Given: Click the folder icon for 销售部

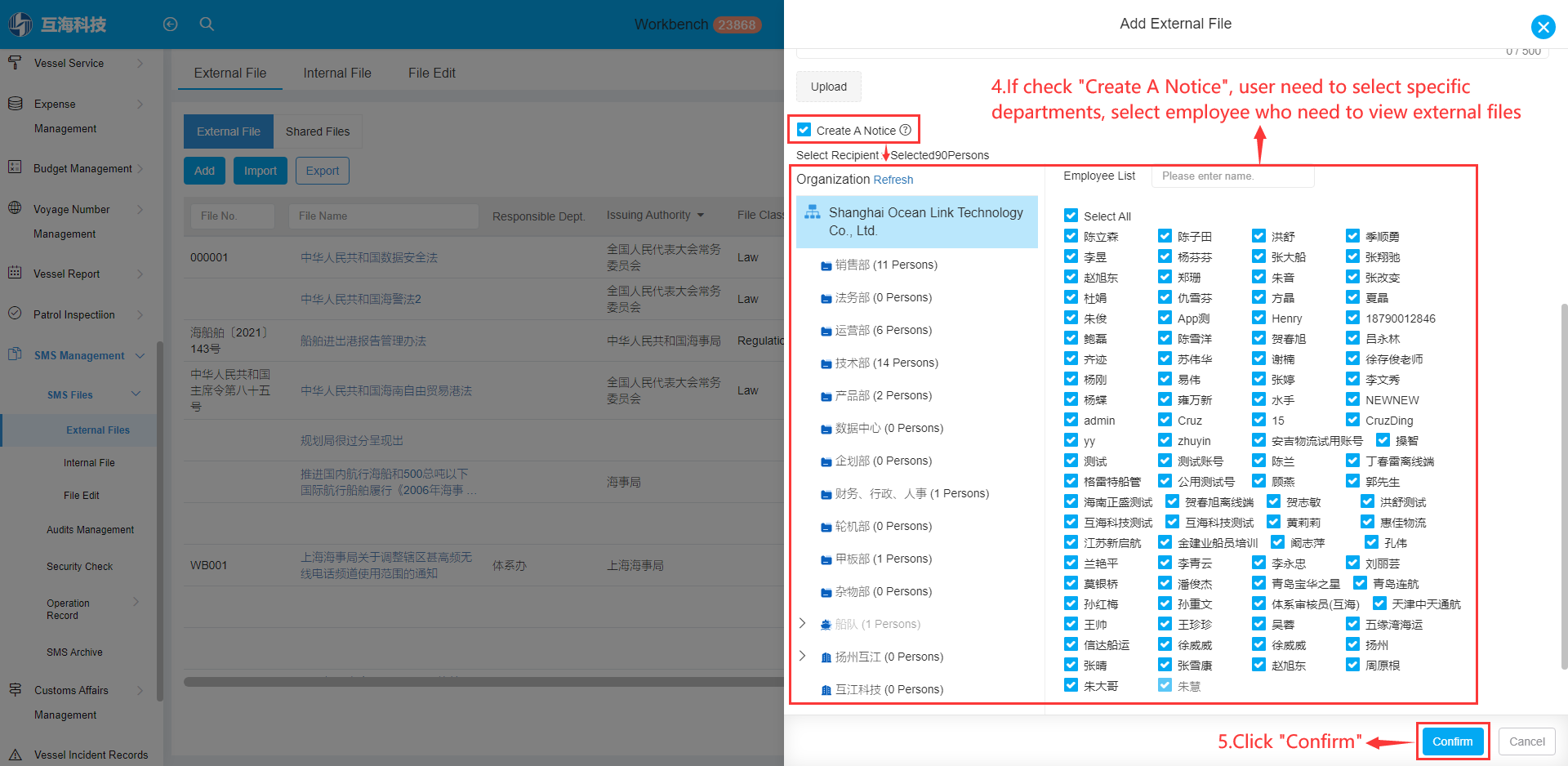Looking at the screenshot, I should tap(826, 265).
